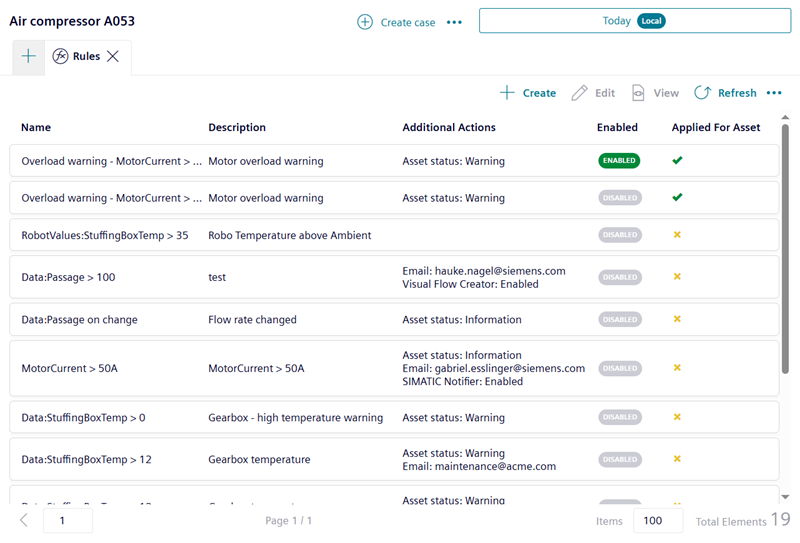Image resolution: width=800 pixels, height=543 pixels.
Task: Click the page number input field
Action: 68,521
